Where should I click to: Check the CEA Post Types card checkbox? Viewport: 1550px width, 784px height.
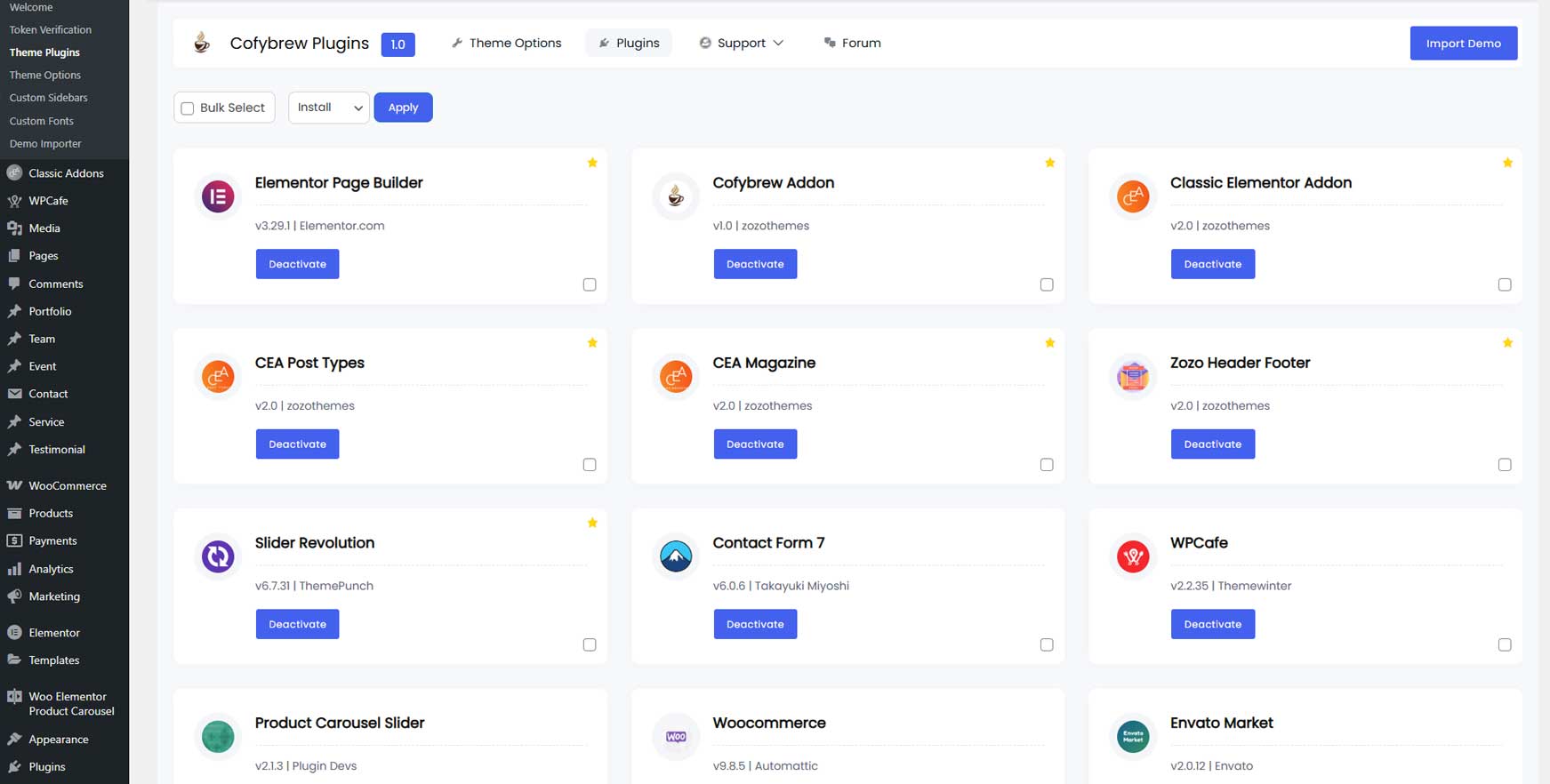click(590, 465)
